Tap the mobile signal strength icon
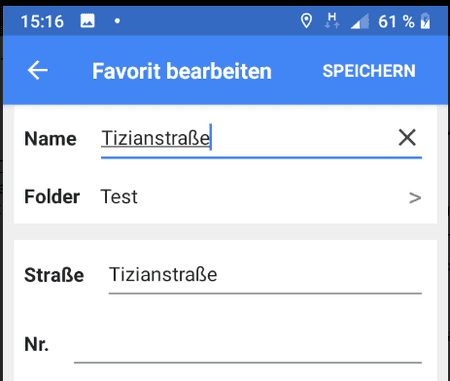450x381 pixels. point(360,21)
